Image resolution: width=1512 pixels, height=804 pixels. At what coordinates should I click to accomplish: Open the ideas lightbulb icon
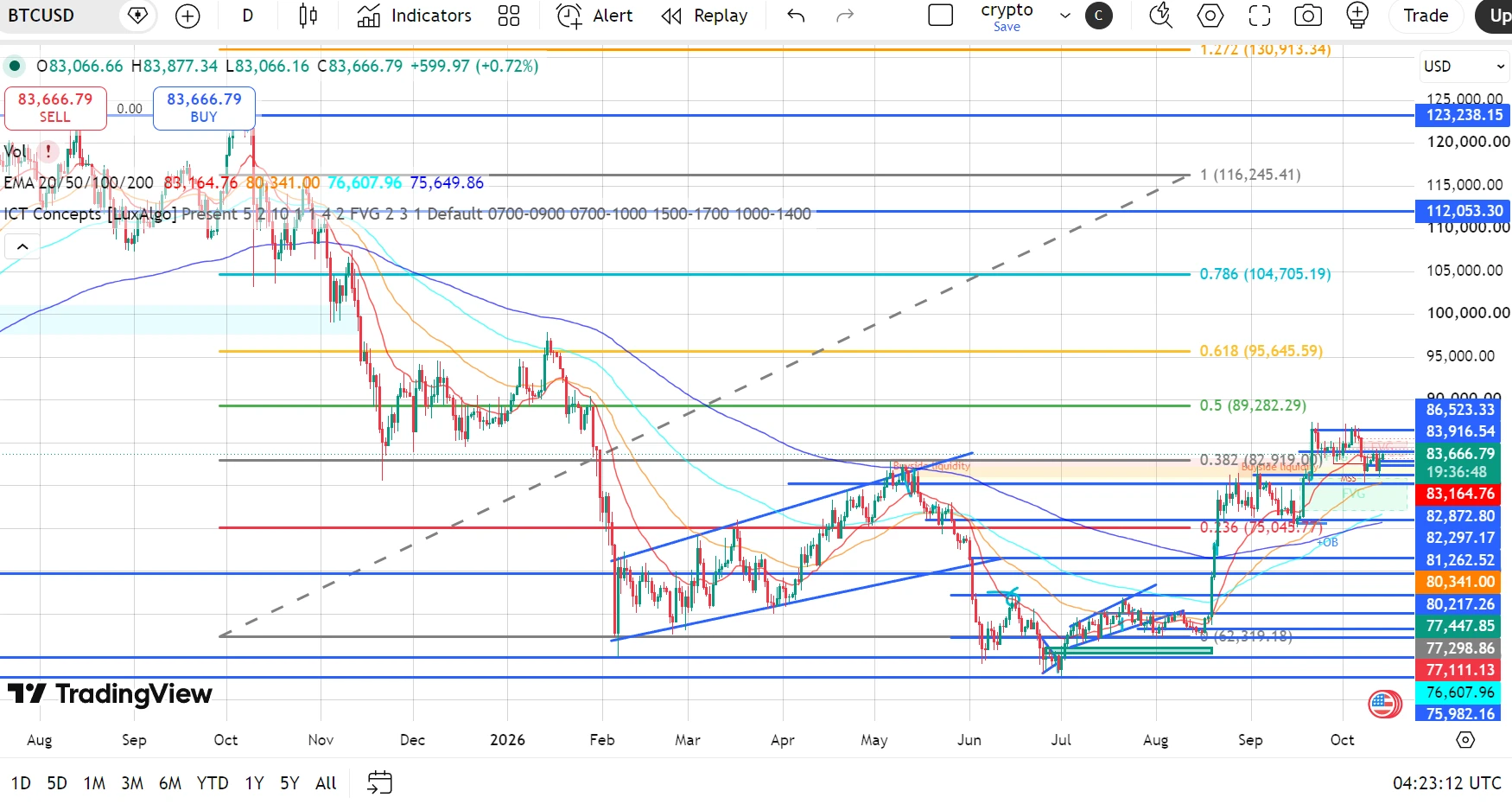[1357, 16]
